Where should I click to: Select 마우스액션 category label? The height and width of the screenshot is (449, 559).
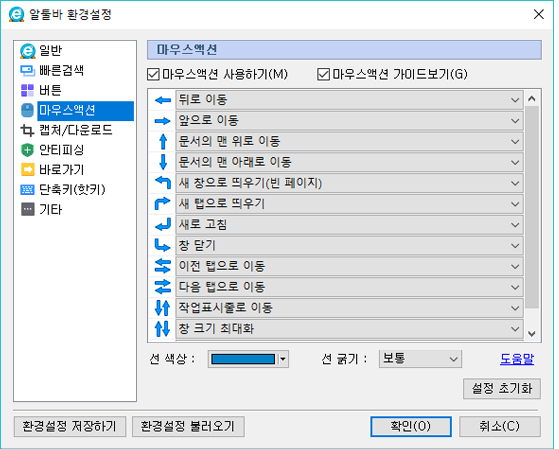point(86,111)
